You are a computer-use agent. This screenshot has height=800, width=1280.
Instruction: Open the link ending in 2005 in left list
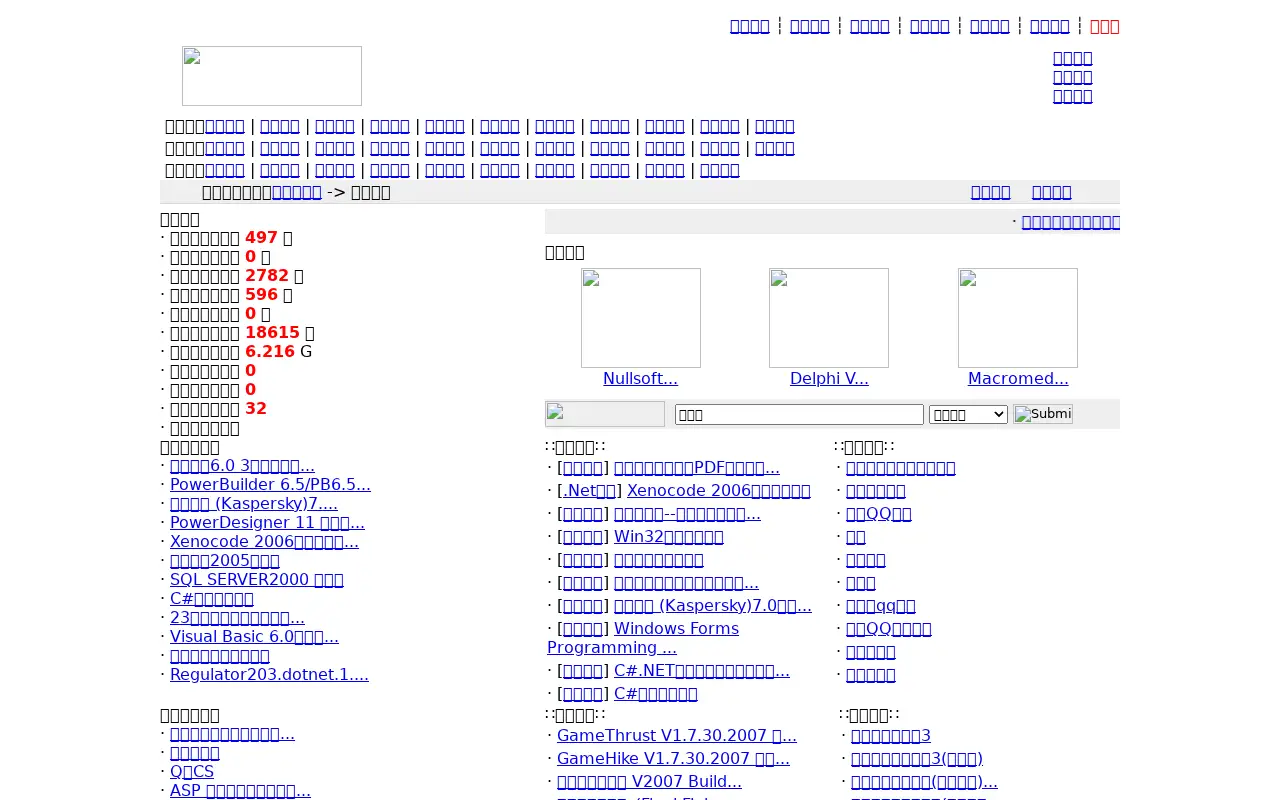pos(225,560)
